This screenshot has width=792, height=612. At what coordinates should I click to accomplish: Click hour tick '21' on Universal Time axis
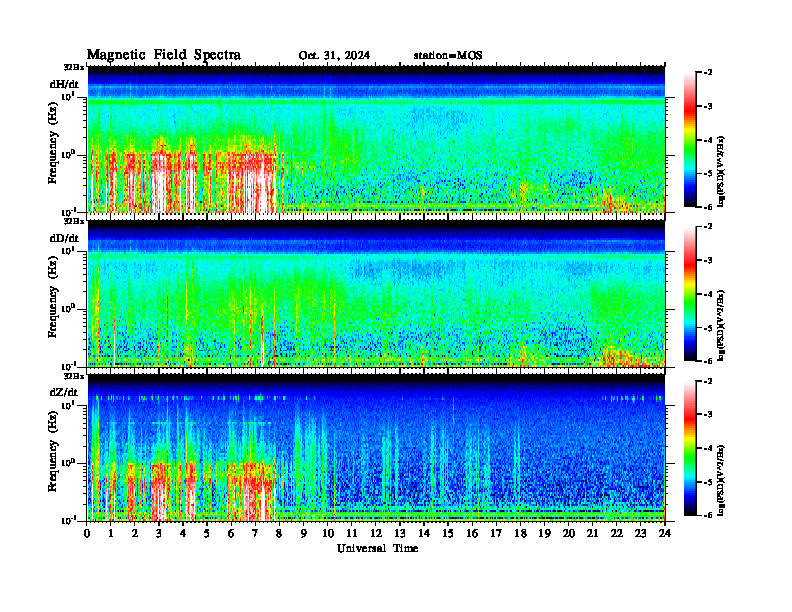click(x=592, y=533)
